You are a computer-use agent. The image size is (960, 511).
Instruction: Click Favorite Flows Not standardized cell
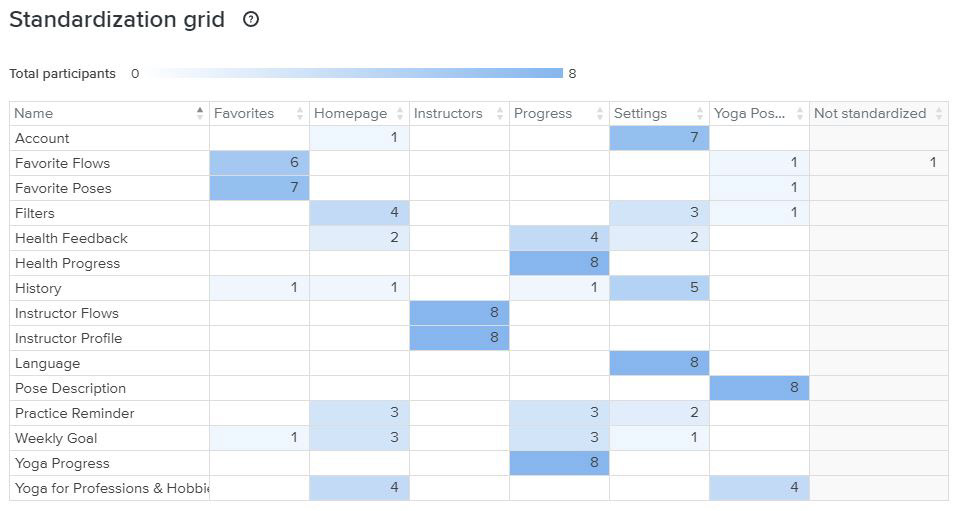pyautogui.click(x=879, y=164)
